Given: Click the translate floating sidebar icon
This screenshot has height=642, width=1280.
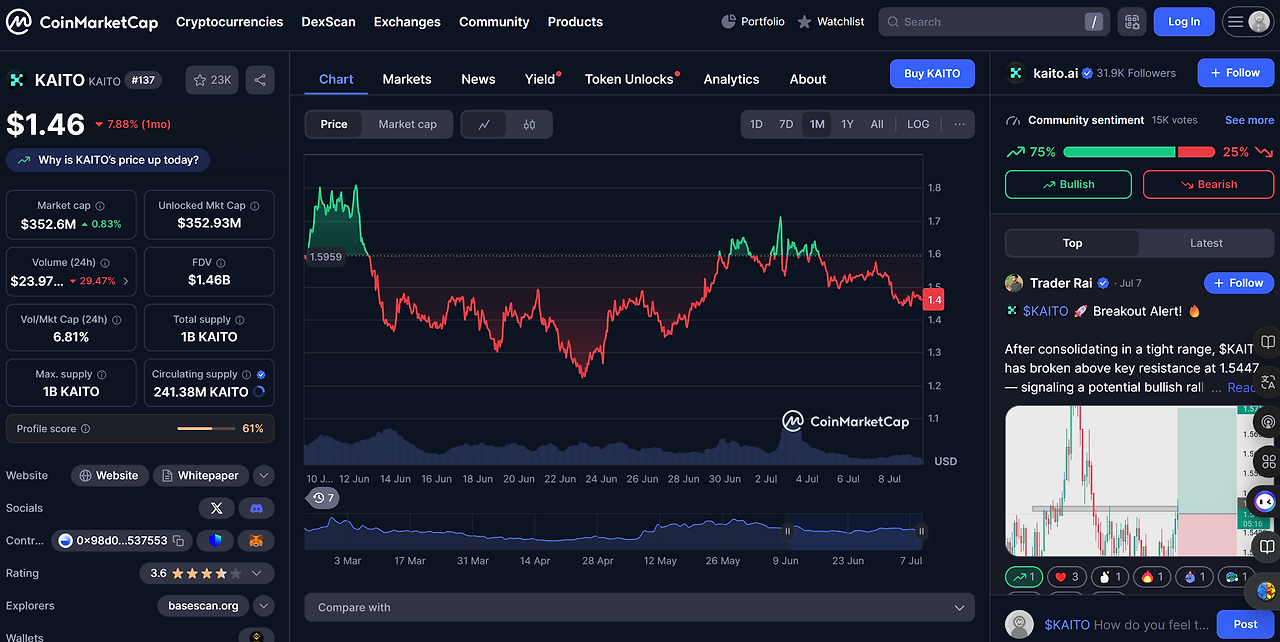Looking at the screenshot, I should point(1268,381).
